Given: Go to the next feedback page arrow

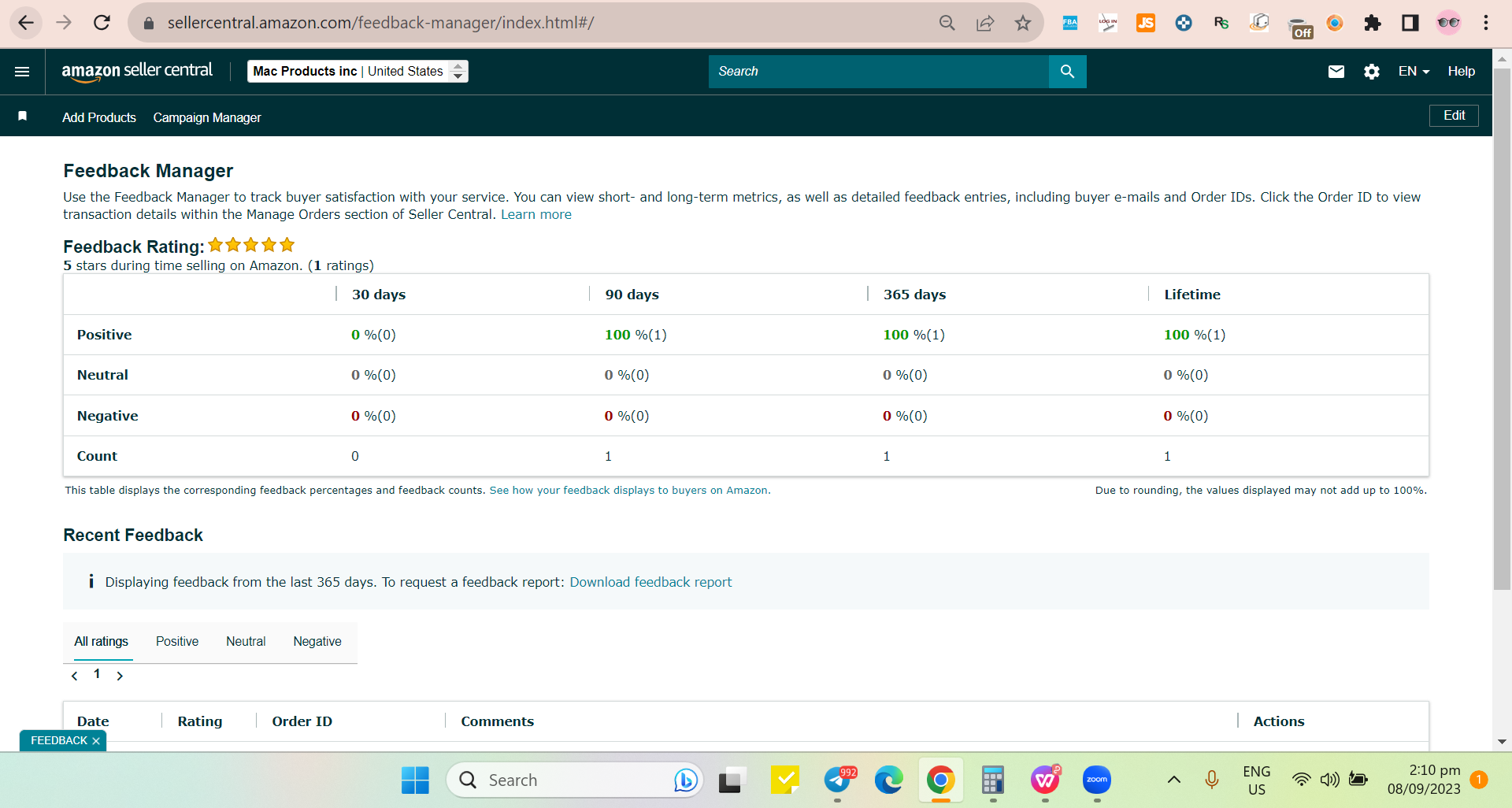Looking at the screenshot, I should (x=120, y=676).
